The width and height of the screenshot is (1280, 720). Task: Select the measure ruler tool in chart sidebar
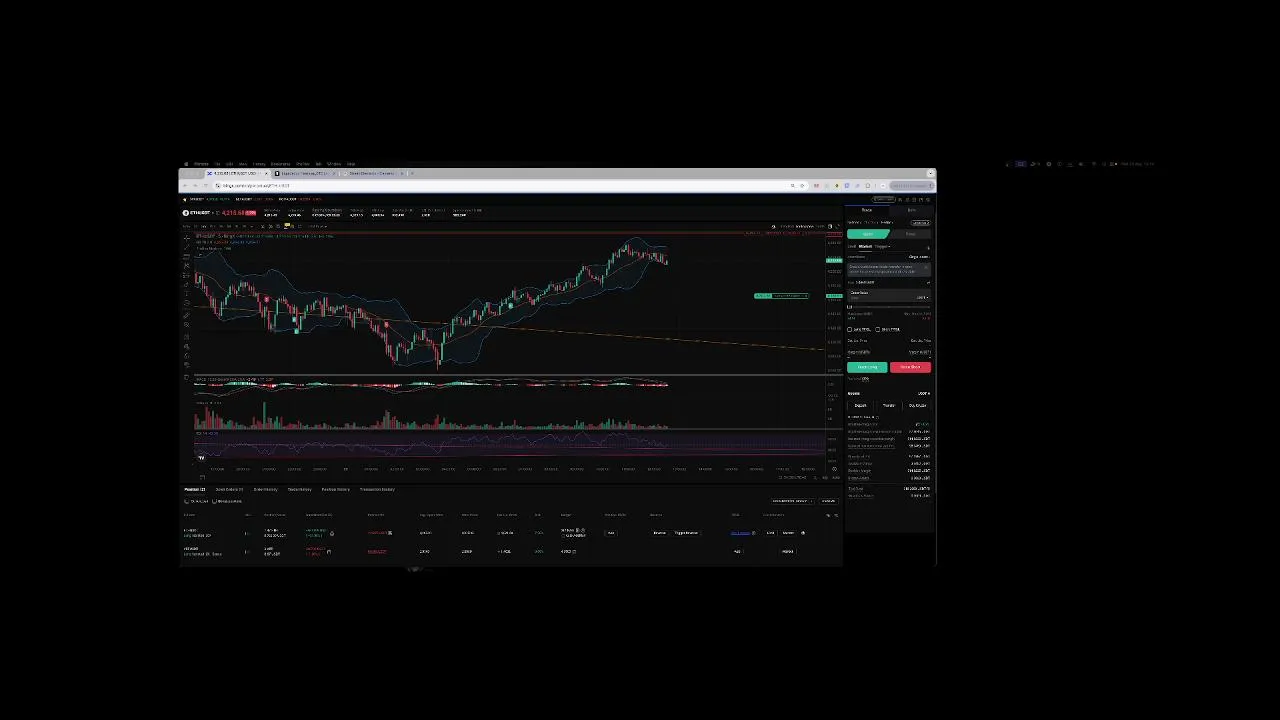(187, 316)
